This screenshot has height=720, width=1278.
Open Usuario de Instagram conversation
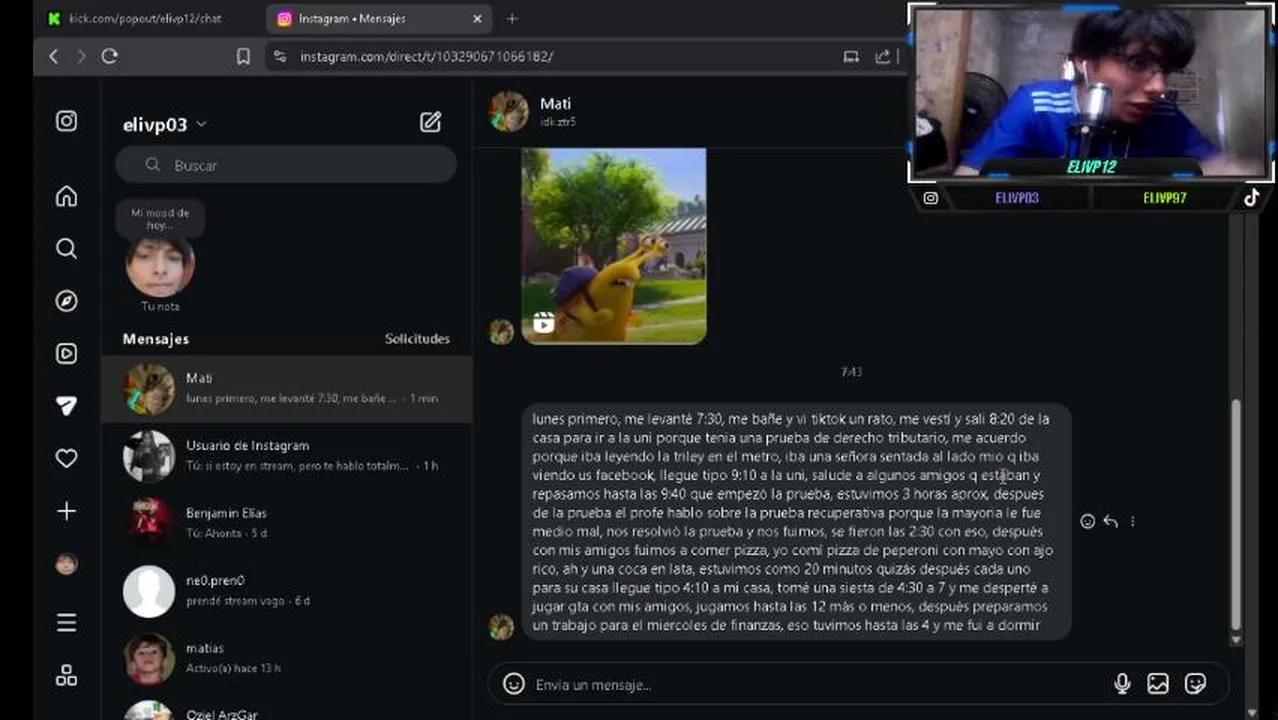point(287,456)
